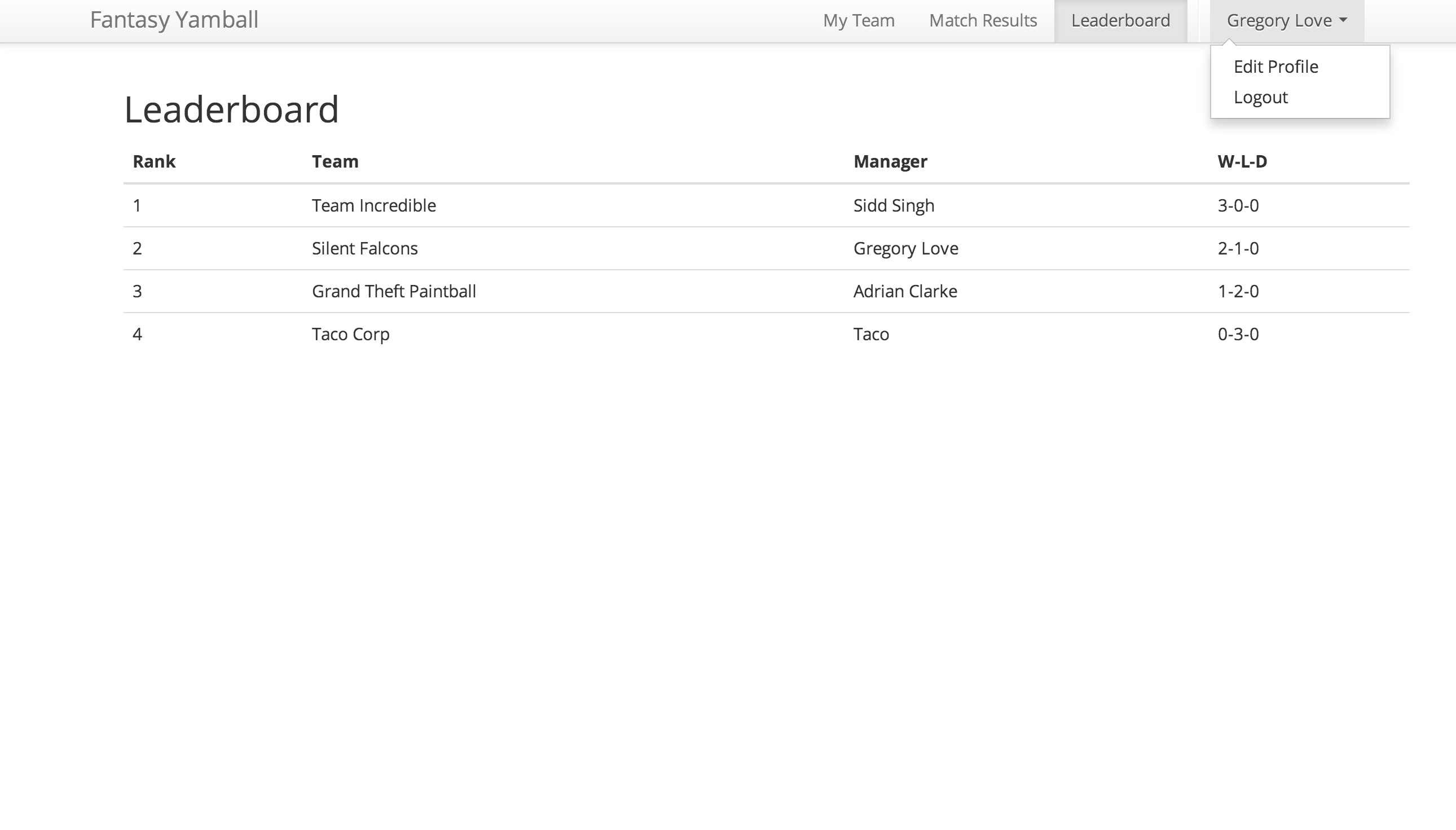Open the My Team page
Screen dimensions: 1456x830
(858, 20)
